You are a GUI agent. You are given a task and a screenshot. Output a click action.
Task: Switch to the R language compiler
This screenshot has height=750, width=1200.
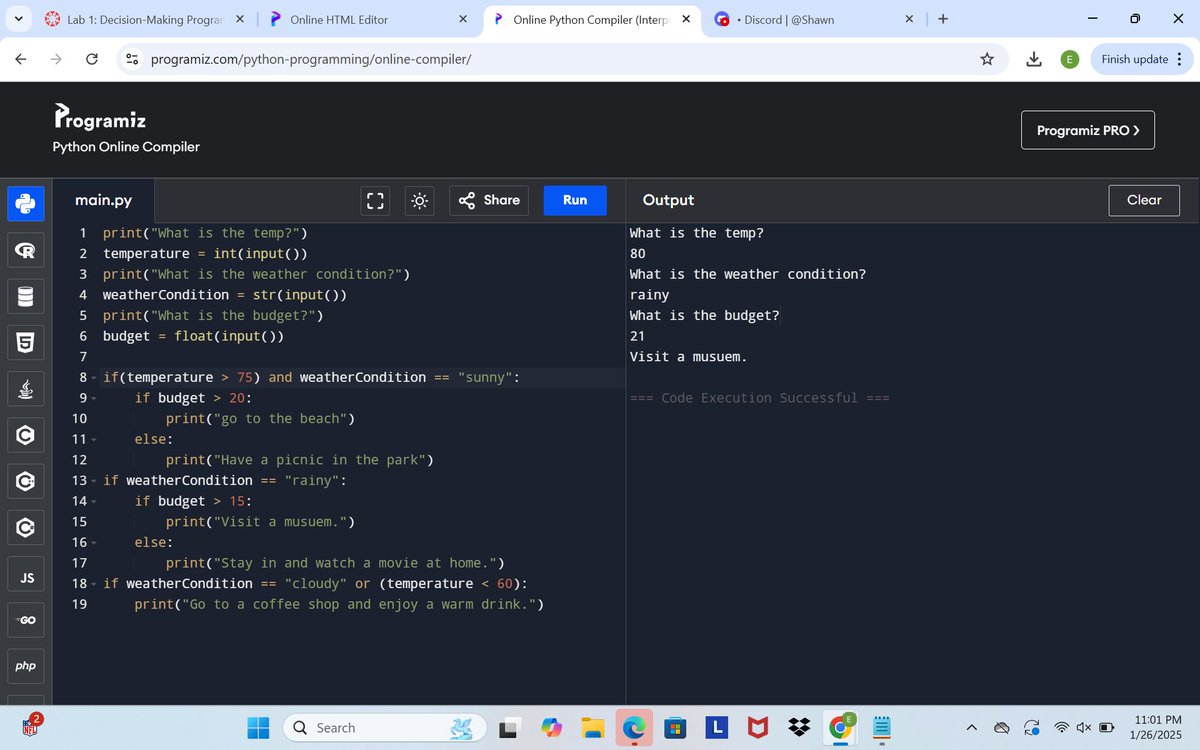click(26, 250)
